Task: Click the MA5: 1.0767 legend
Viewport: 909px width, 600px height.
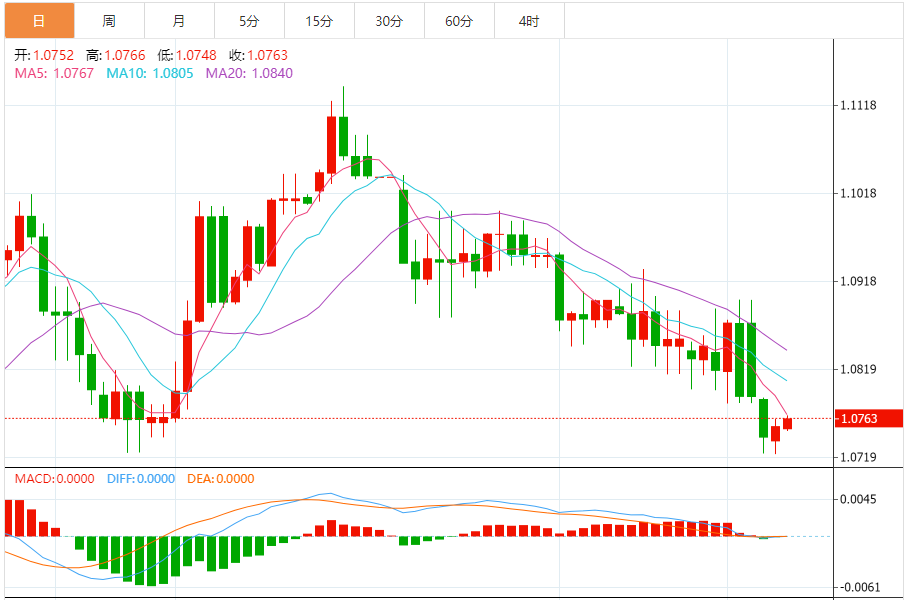Action: (x=54, y=73)
